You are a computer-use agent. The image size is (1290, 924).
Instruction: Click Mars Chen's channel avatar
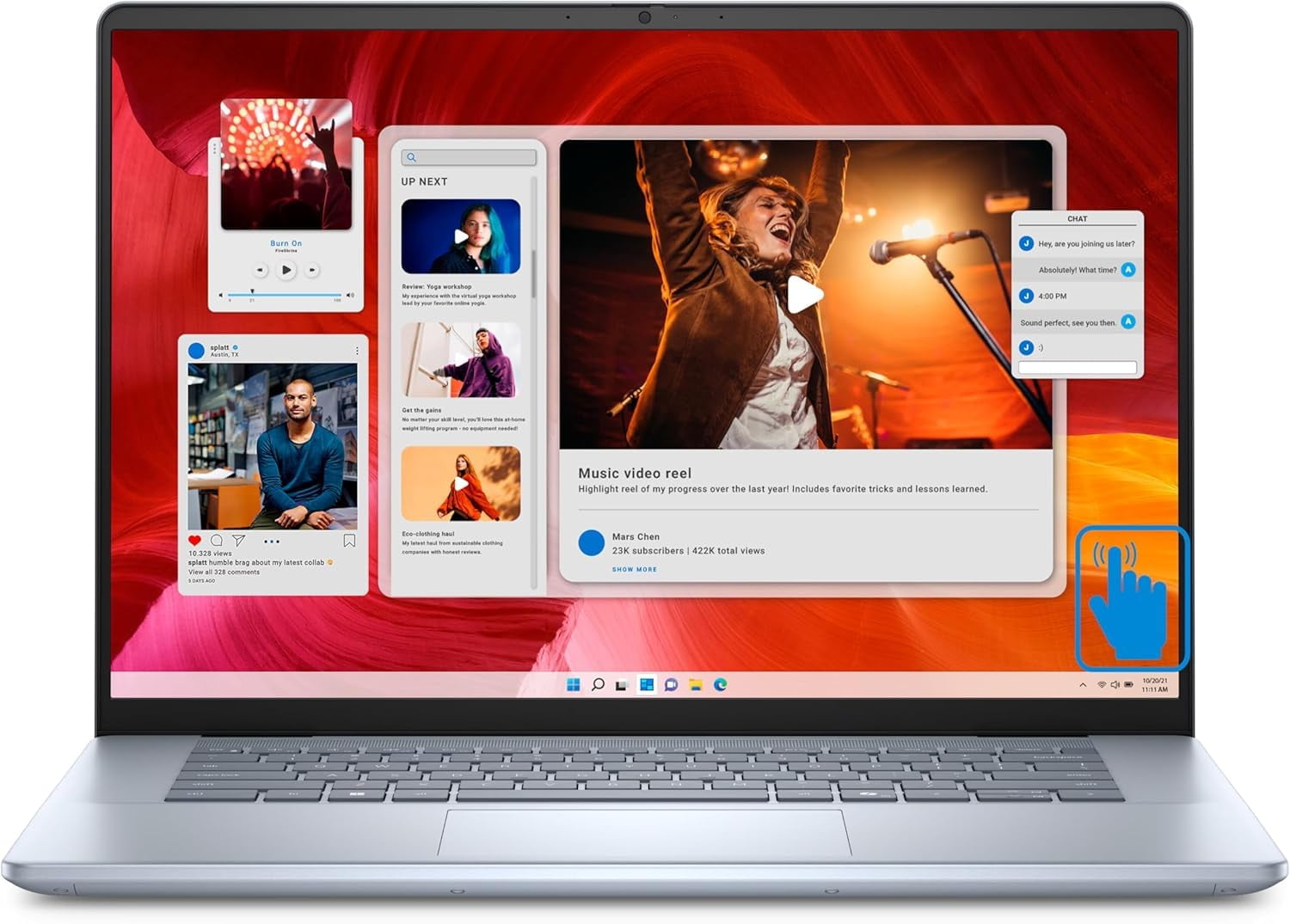tap(591, 542)
